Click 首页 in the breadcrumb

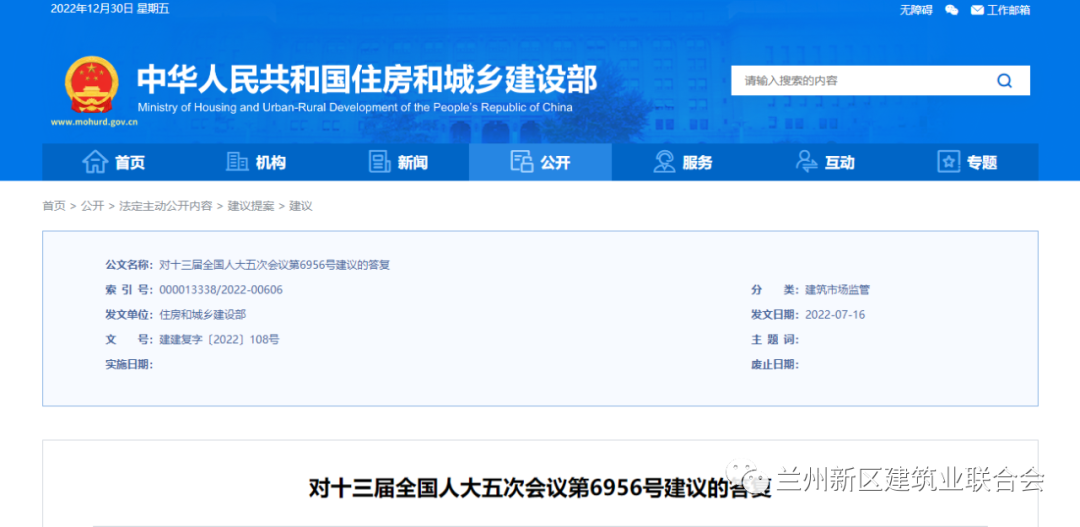click(x=54, y=206)
